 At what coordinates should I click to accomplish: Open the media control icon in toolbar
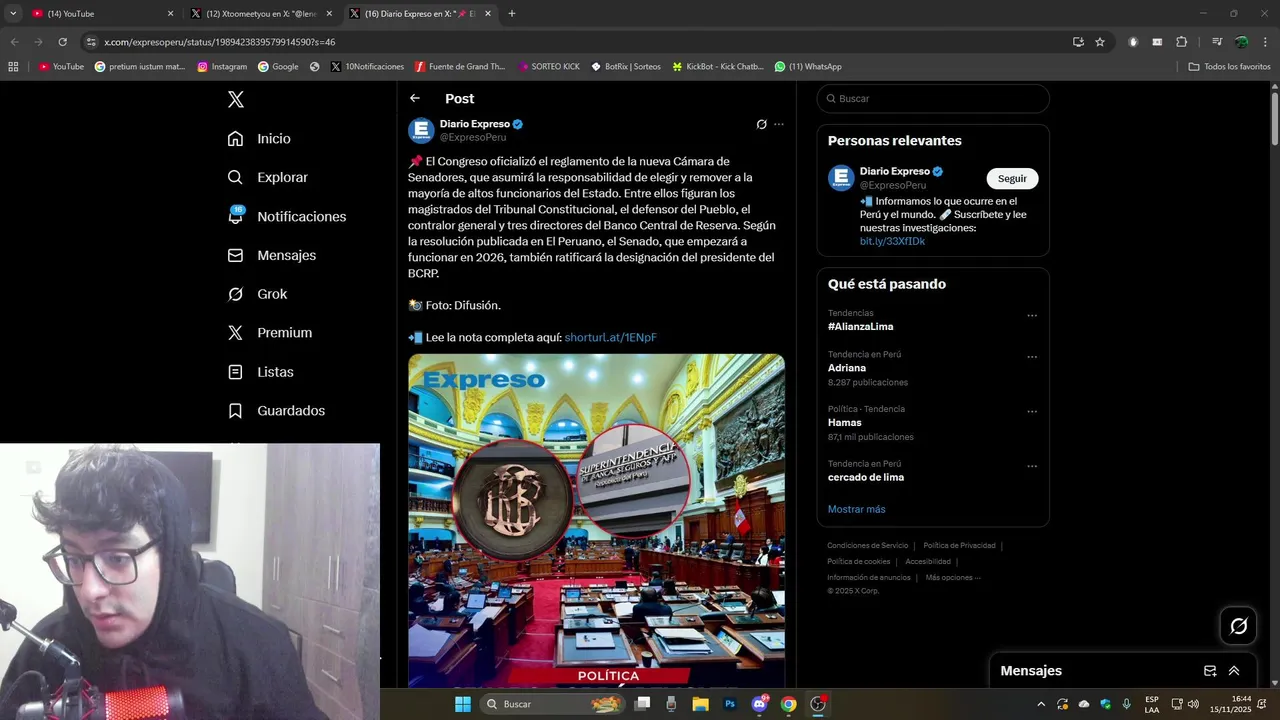[x=1217, y=42]
